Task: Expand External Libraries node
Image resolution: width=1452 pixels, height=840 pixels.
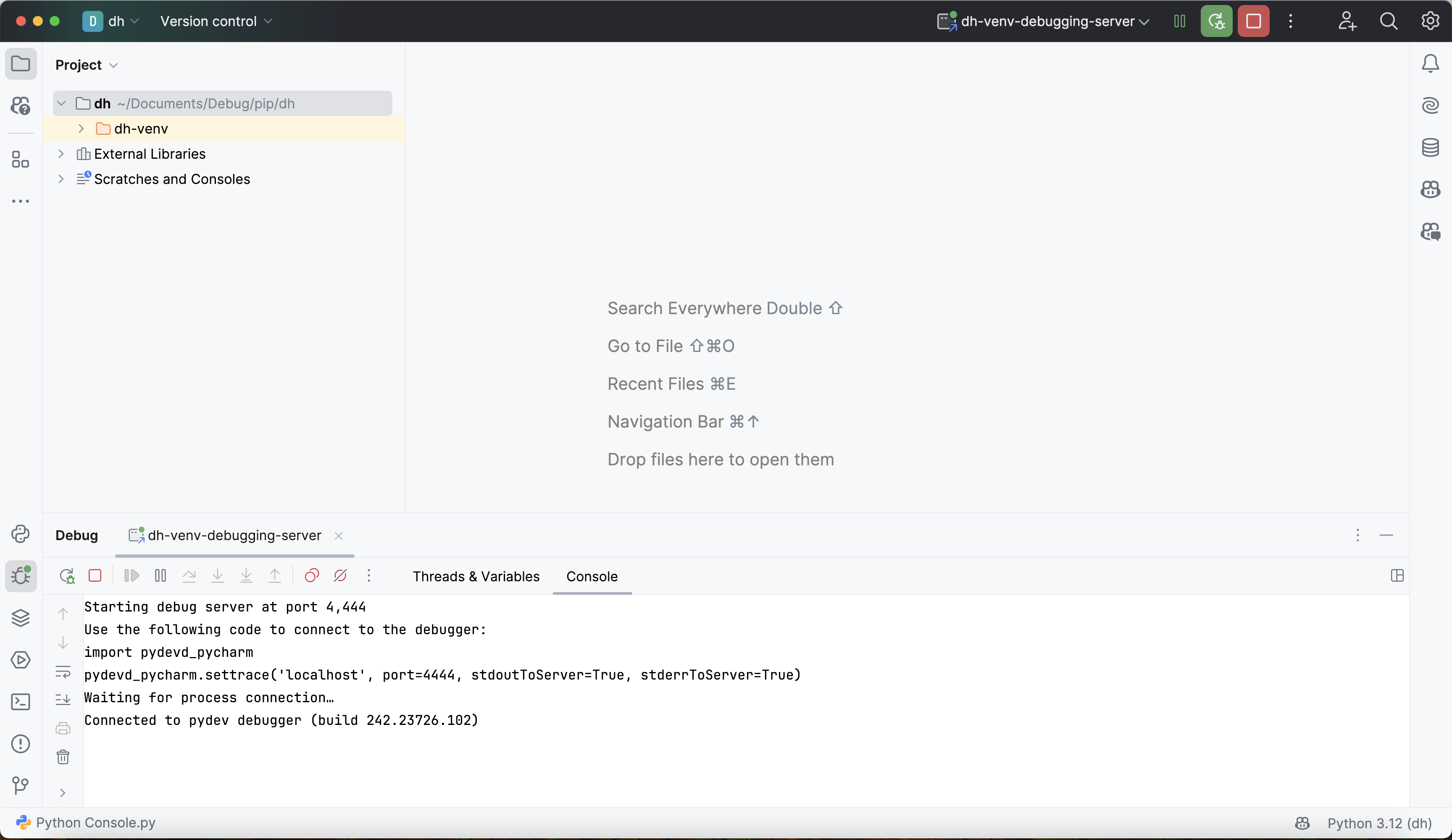Action: tap(61, 154)
